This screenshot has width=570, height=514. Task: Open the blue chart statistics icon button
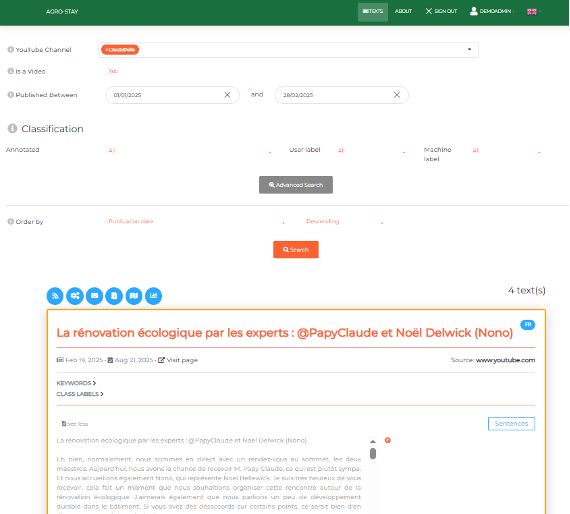pos(153,296)
